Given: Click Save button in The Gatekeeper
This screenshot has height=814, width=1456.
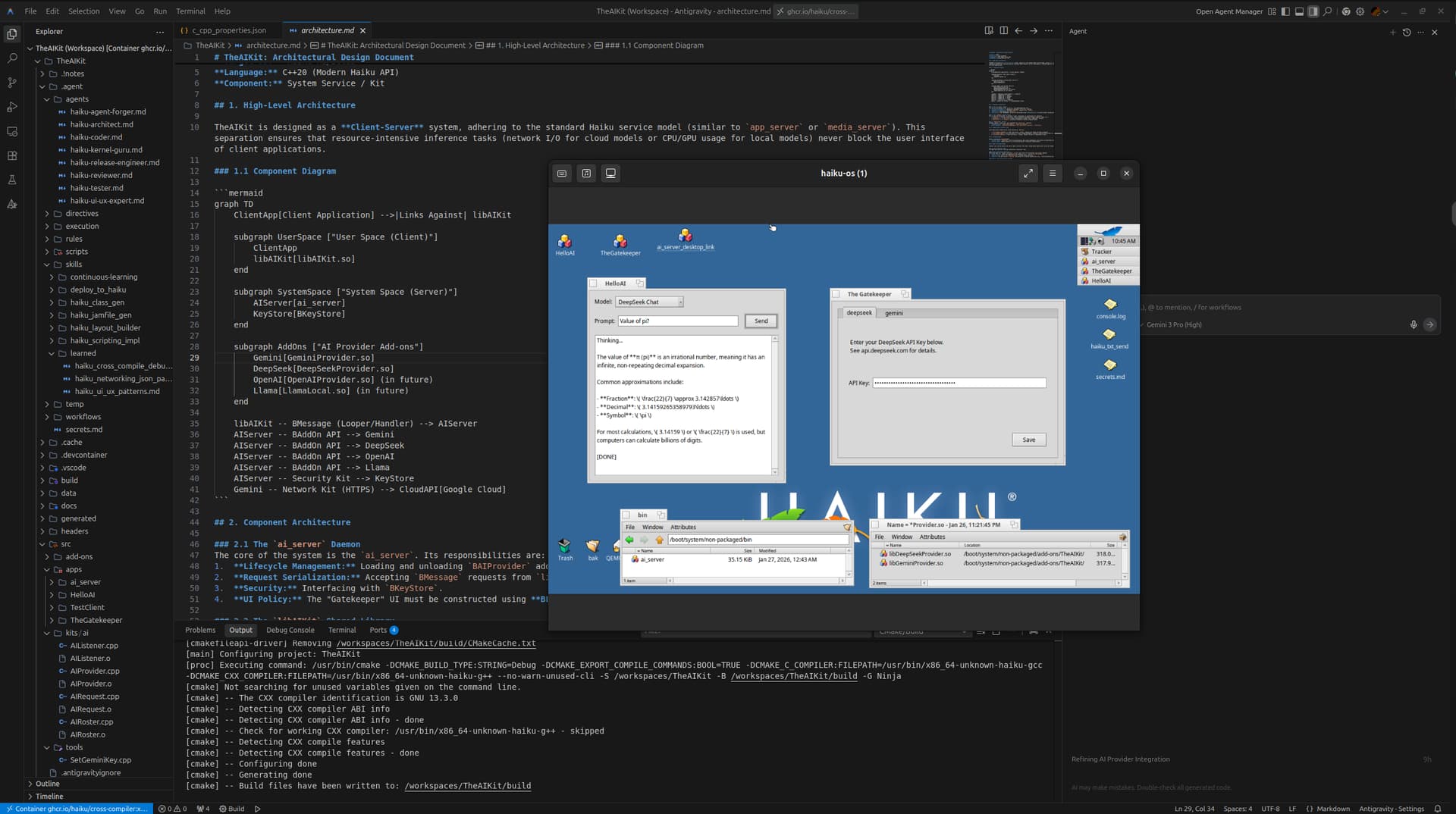Looking at the screenshot, I should (x=1028, y=440).
